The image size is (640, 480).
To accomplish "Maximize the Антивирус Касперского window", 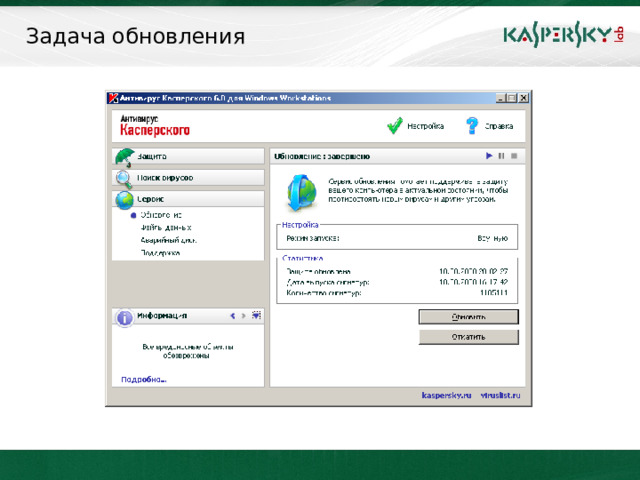I will (511, 98).
